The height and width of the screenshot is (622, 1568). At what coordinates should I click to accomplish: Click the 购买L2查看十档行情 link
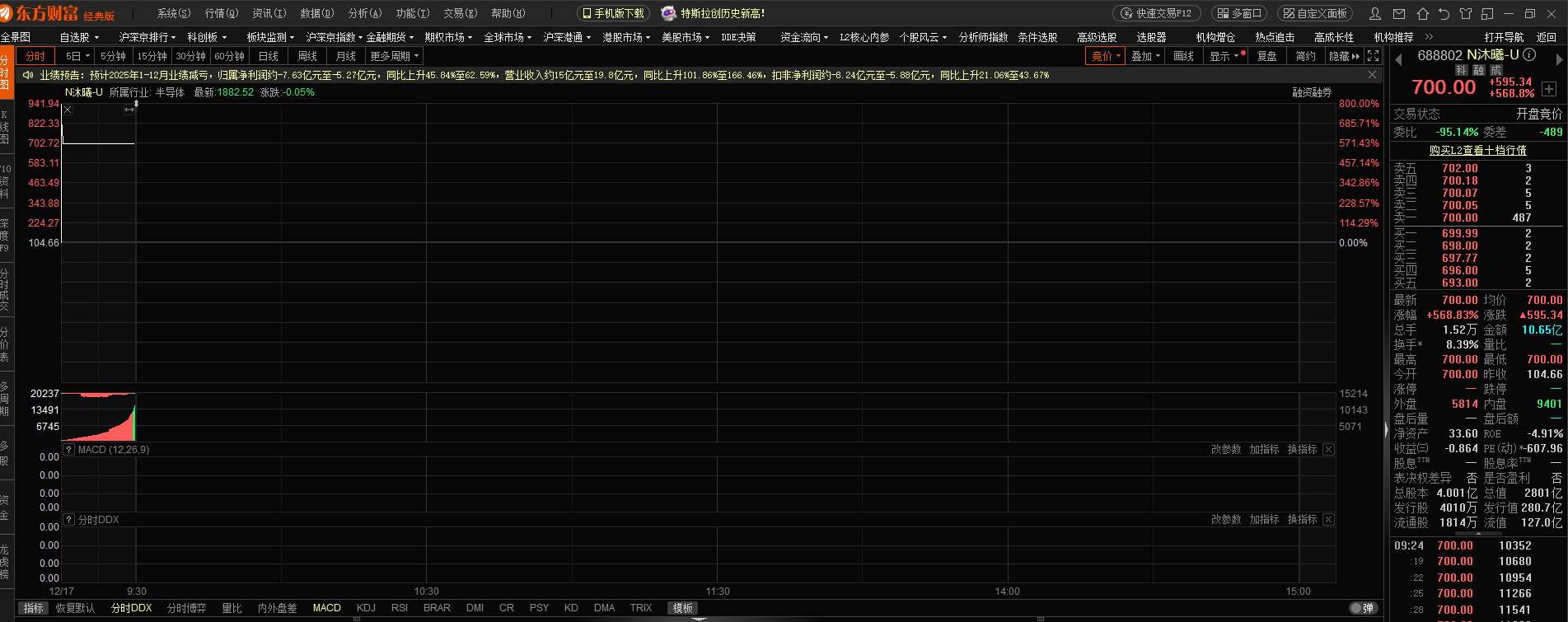[x=1477, y=150]
